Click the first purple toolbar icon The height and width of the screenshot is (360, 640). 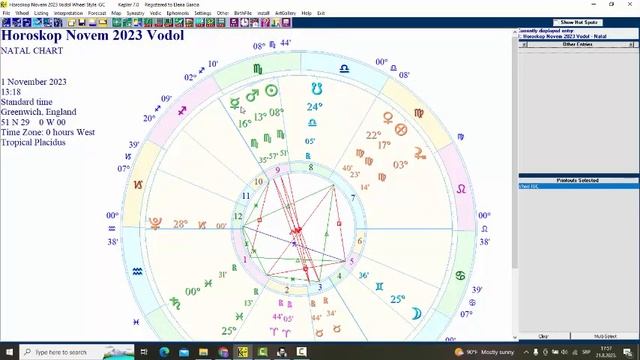pyautogui.click(x=234, y=22)
